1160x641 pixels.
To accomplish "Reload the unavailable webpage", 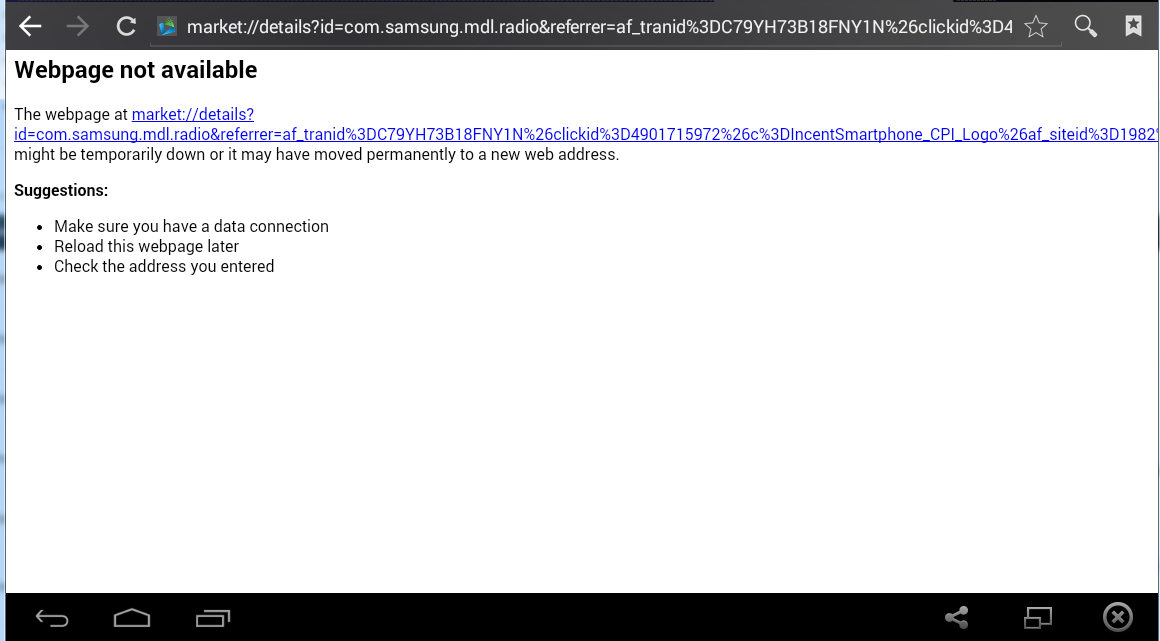I will 126,26.
